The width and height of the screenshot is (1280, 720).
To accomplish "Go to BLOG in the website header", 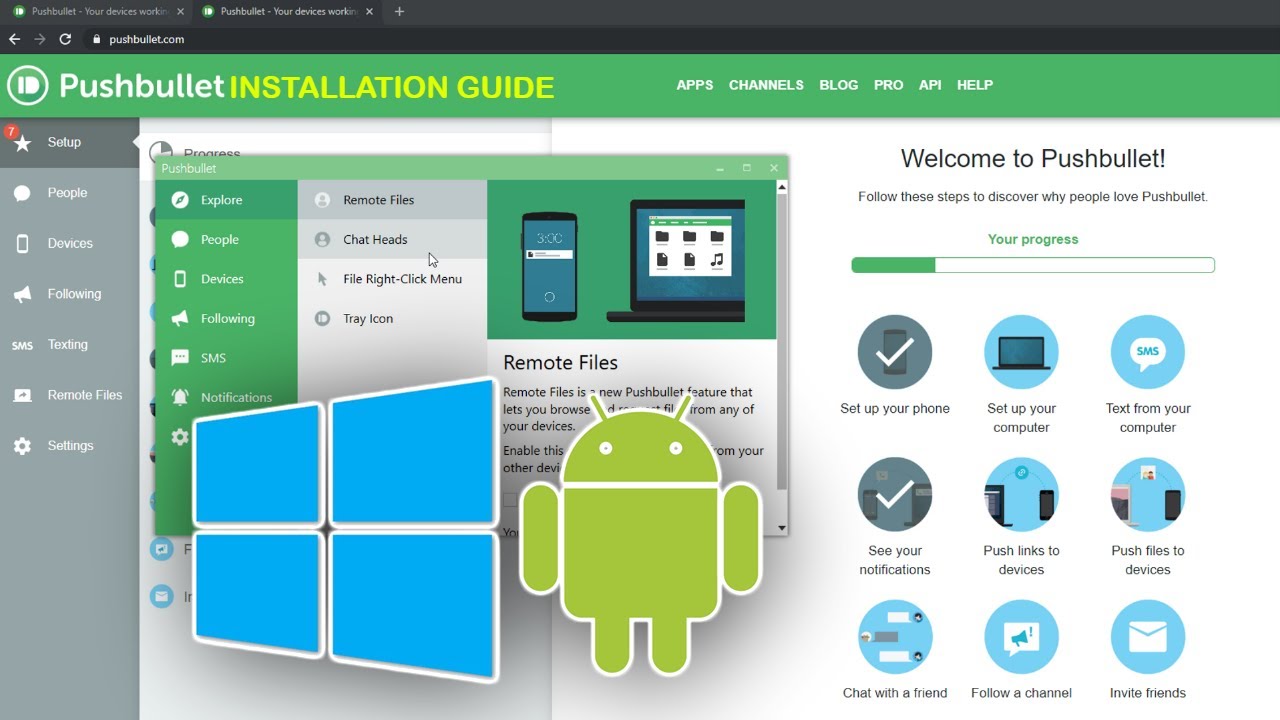I will tap(839, 85).
